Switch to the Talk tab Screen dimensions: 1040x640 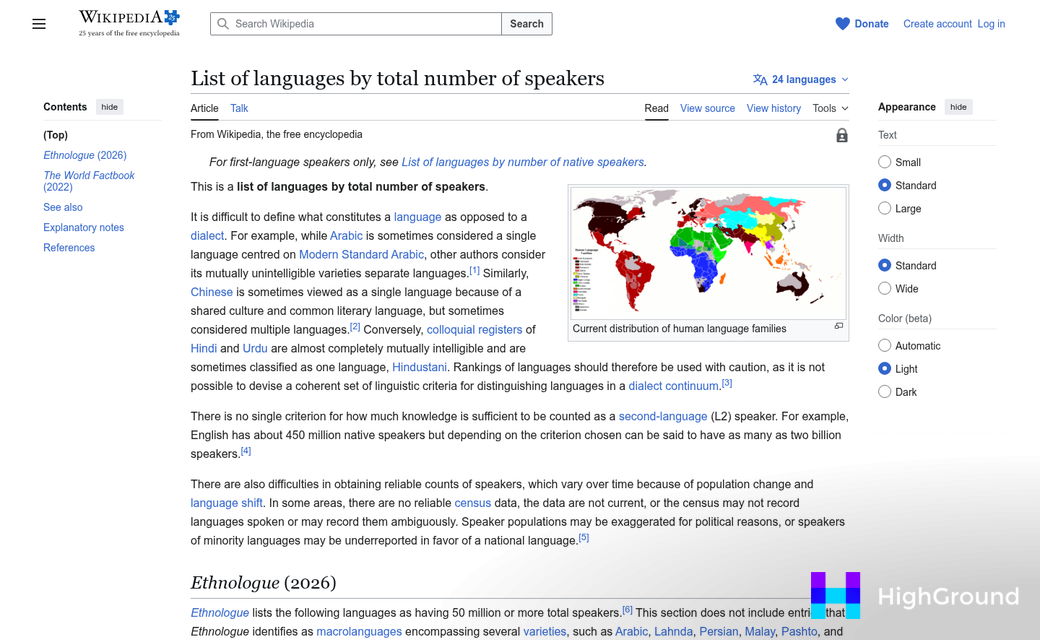[239, 108]
